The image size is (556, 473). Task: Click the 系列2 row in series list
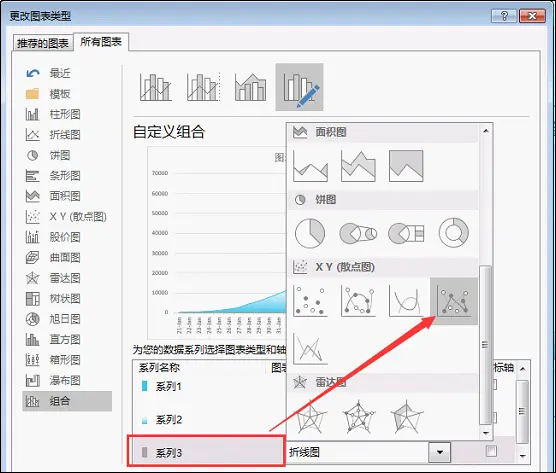point(209,420)
